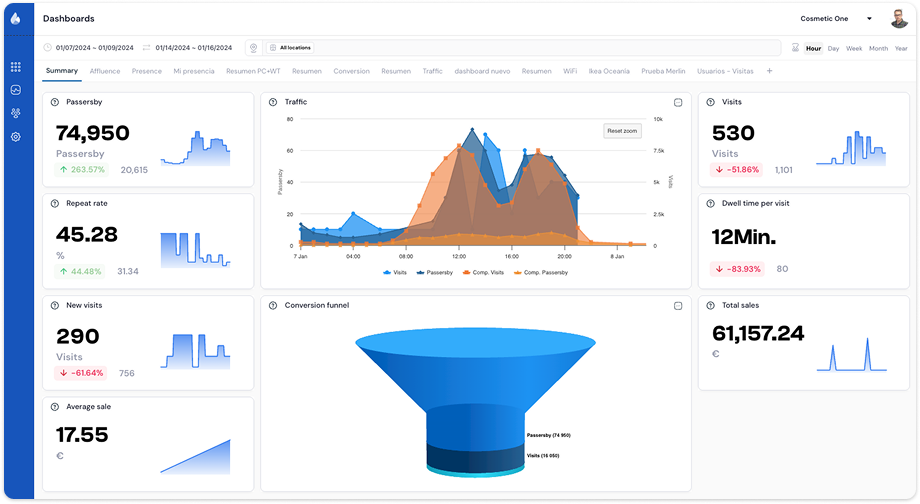
Task: Click the user profile avatar
Action: pos(899,19)
